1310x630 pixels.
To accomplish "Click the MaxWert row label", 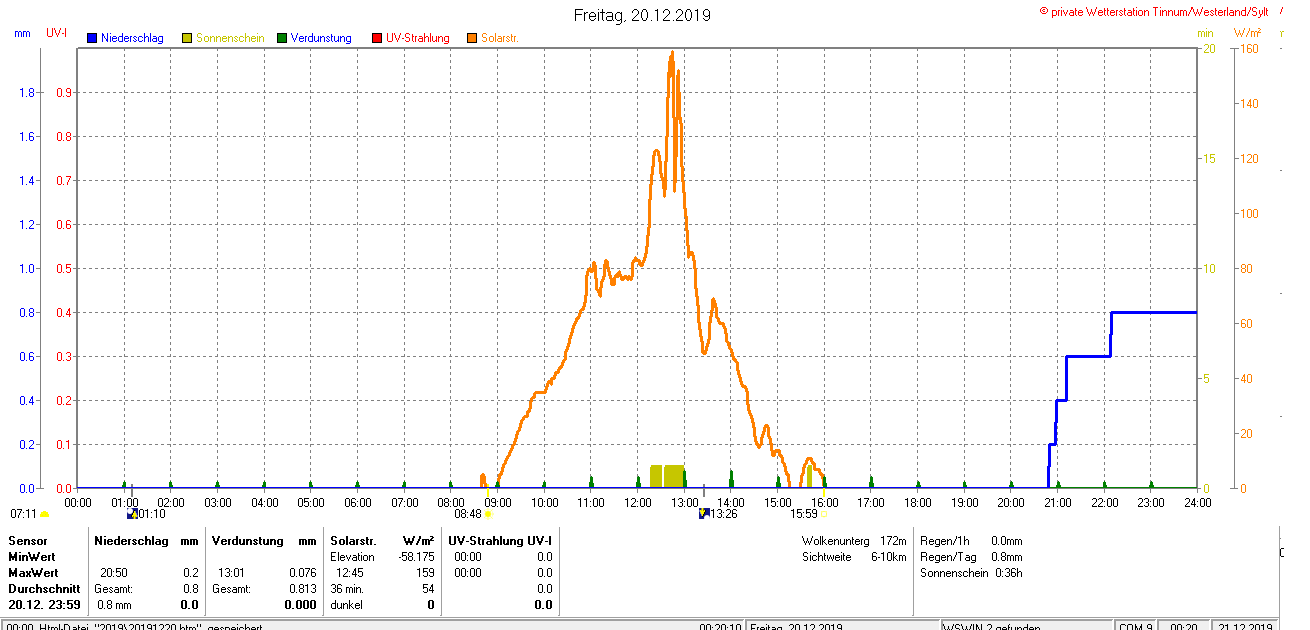I will [34, 573].
